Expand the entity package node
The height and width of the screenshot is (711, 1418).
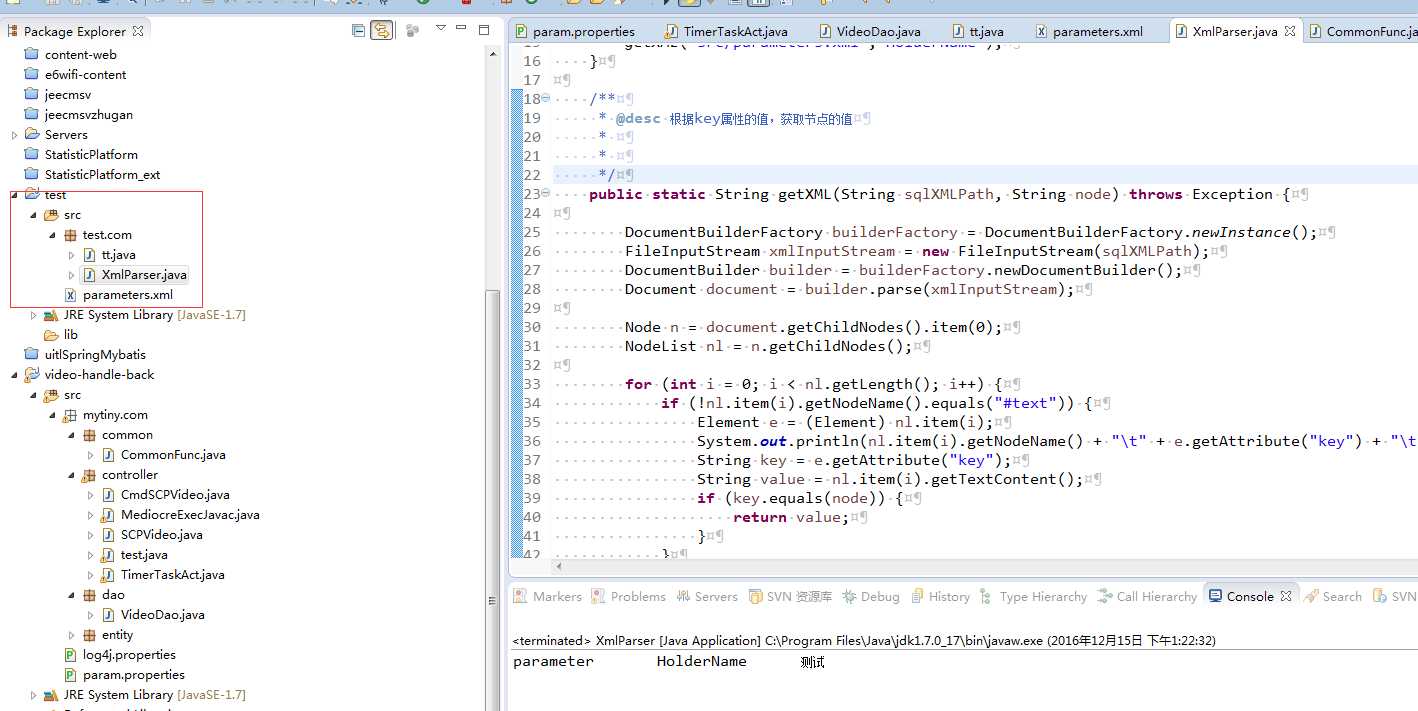71,635
